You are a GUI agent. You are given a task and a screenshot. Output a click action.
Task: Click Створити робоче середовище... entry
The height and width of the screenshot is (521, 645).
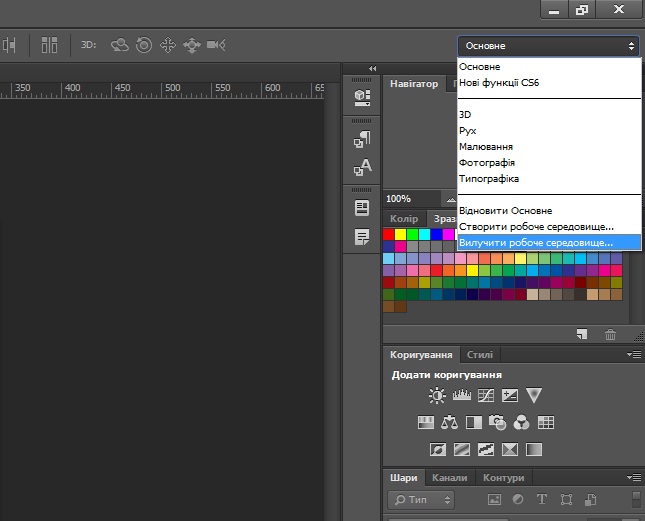(x=549, y=227)
